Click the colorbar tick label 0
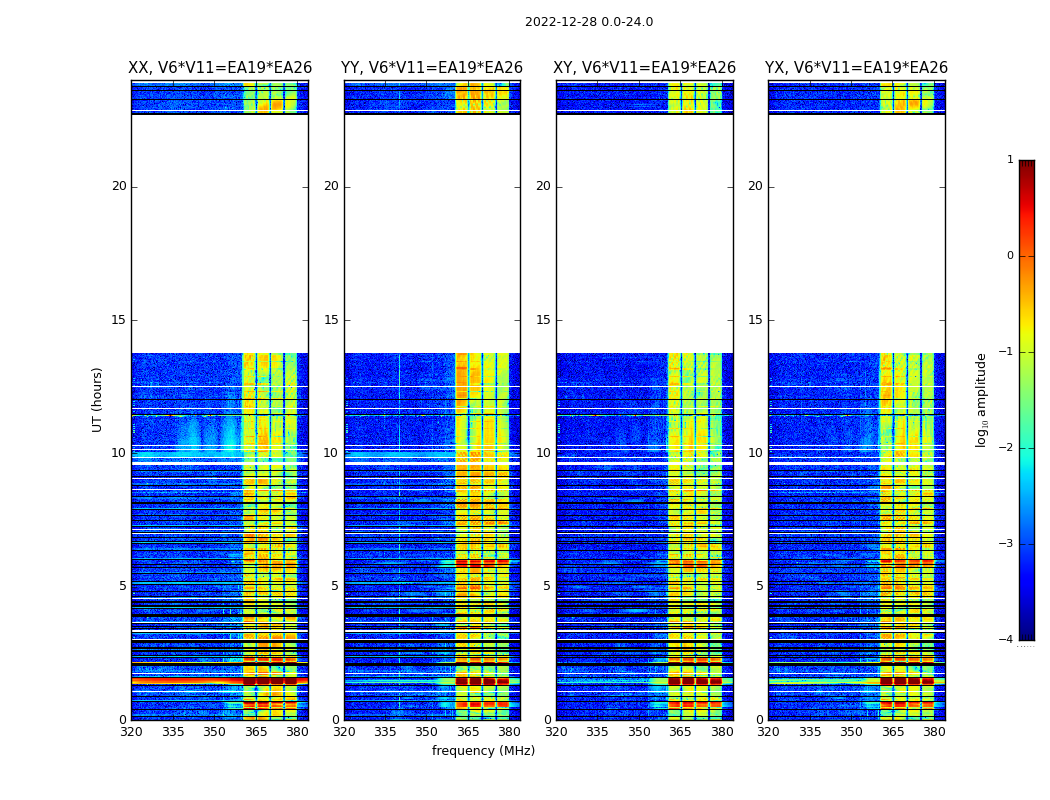 point(1010,256)
